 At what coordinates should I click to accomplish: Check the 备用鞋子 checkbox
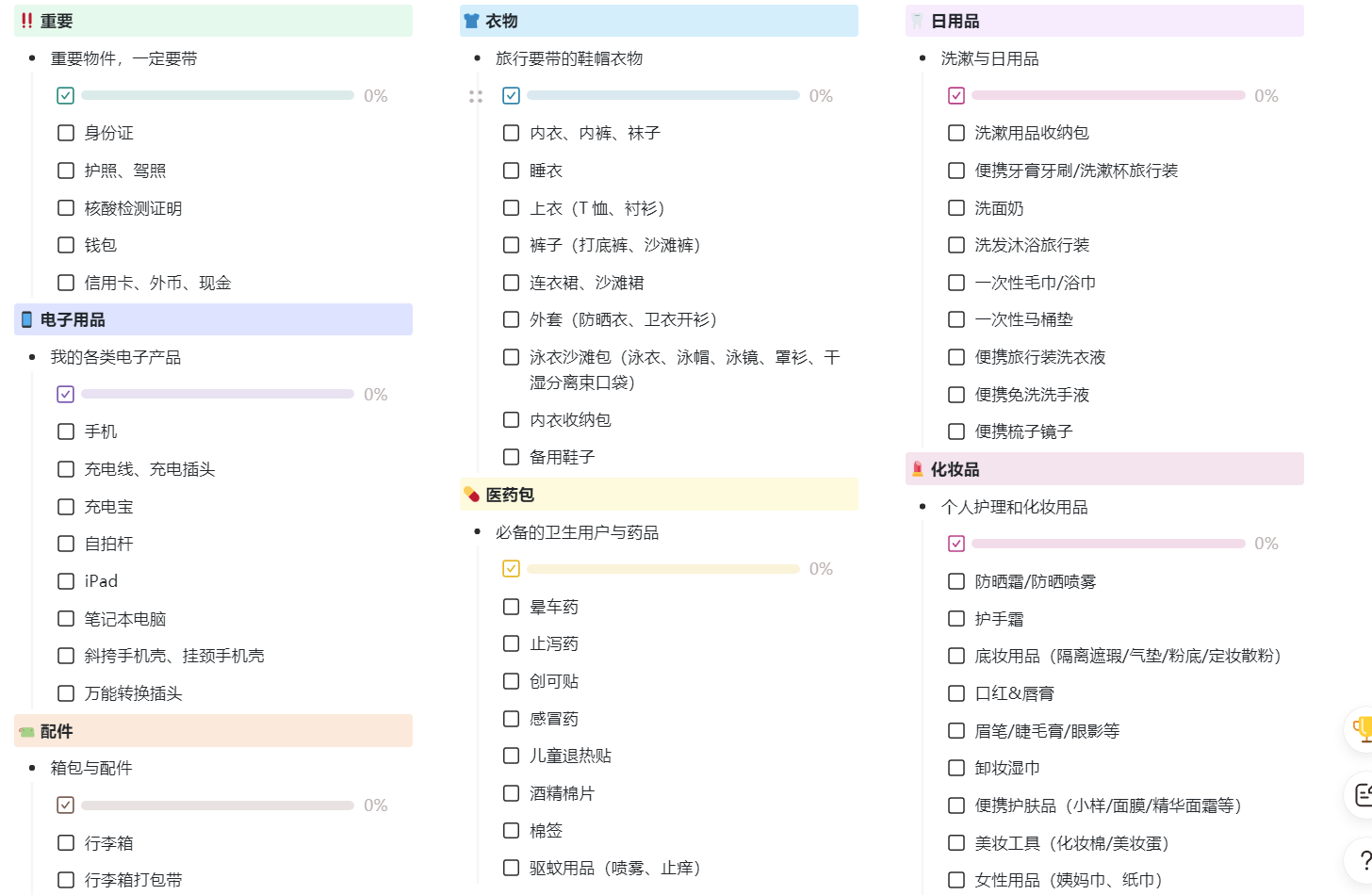coord(511,457)
